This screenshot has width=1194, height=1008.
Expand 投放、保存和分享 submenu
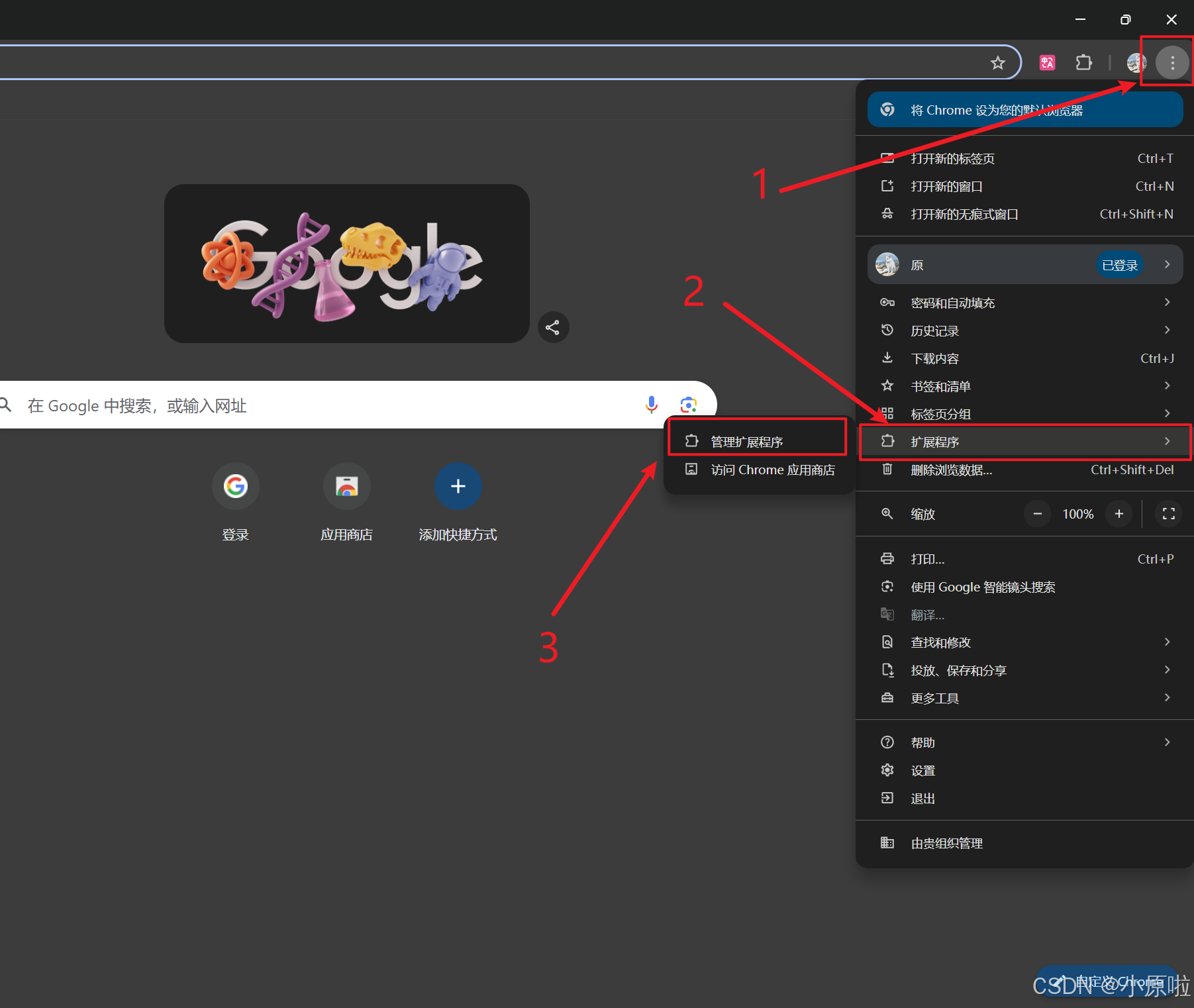tap(1025, 670)
